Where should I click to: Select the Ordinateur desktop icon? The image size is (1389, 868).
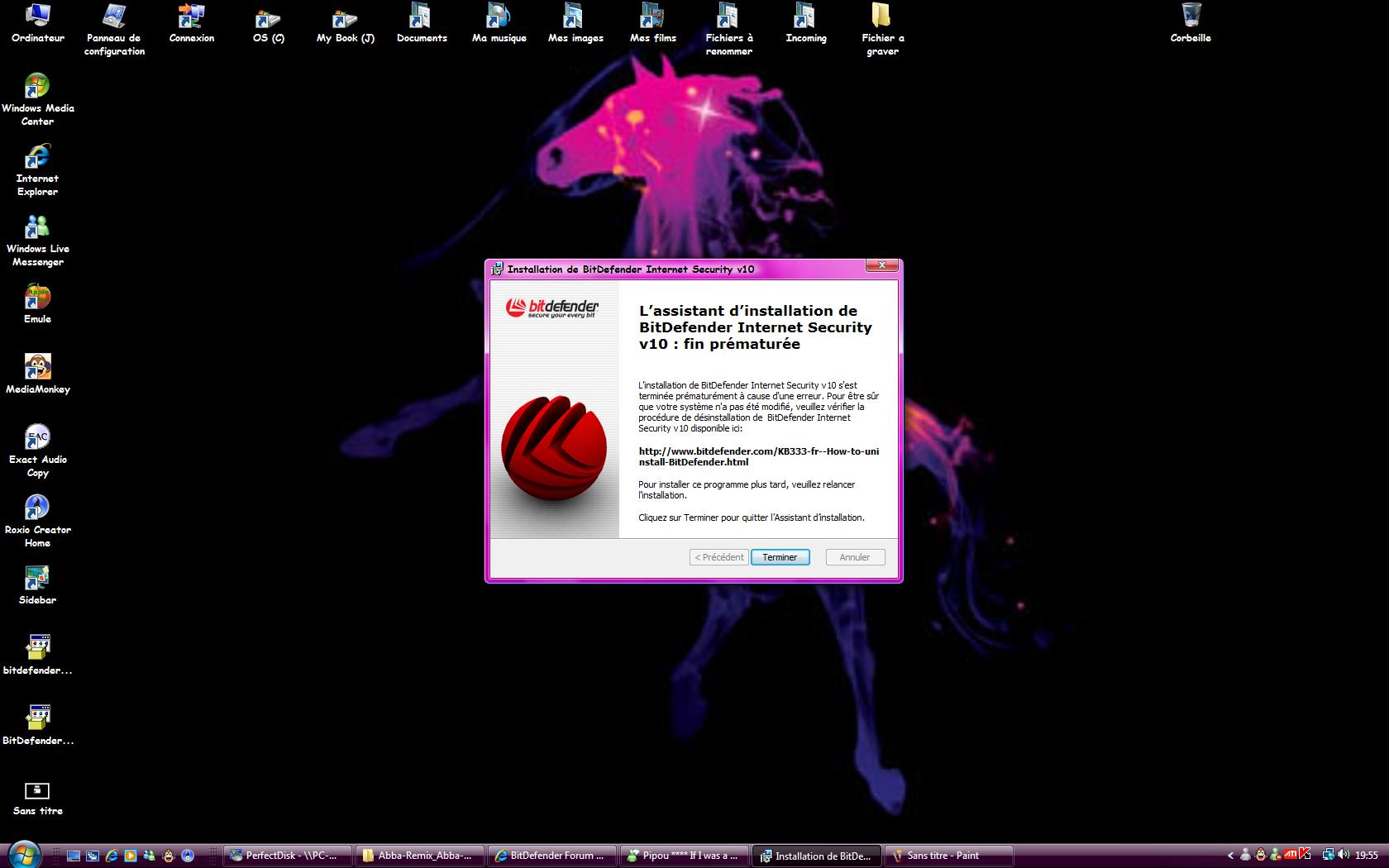tap(37, 23)
